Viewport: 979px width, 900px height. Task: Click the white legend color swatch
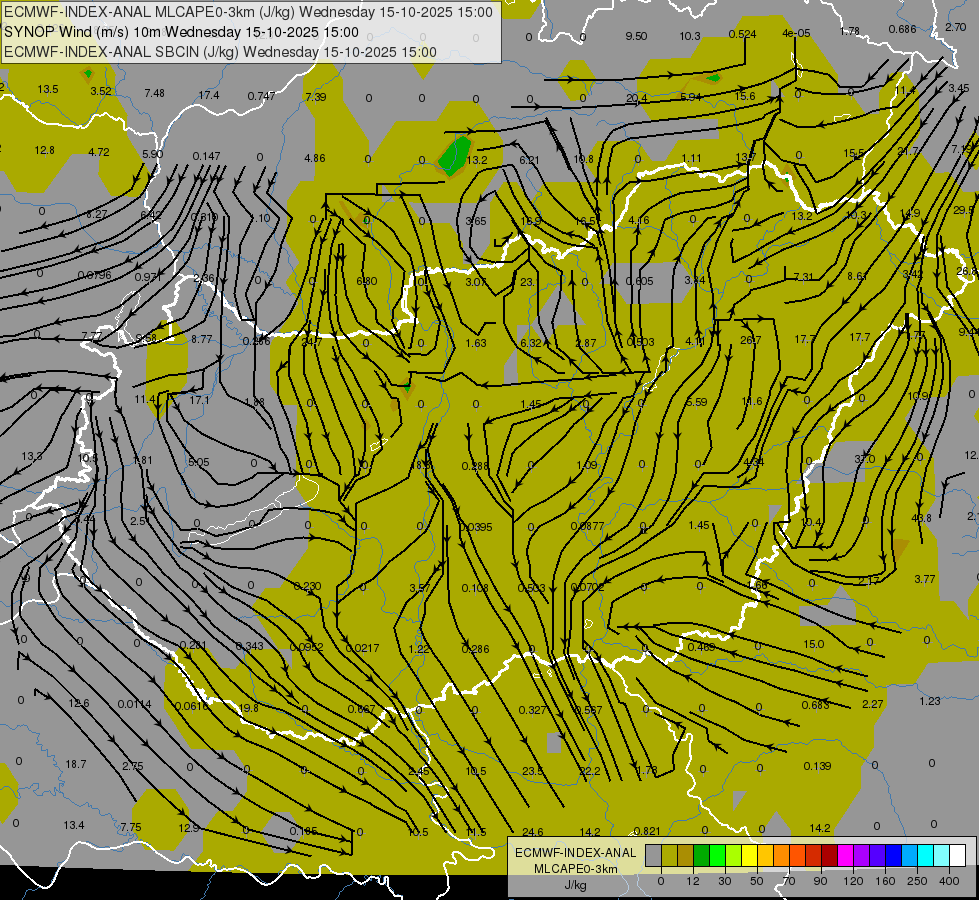point(958,856)
